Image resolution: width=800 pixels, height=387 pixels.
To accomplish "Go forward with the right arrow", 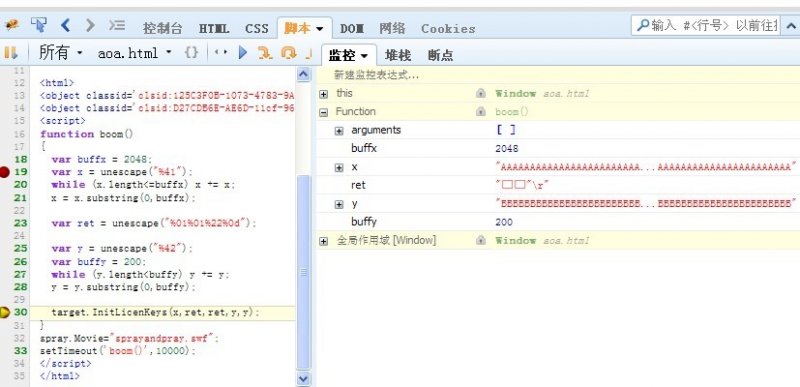I will [90, 25].
